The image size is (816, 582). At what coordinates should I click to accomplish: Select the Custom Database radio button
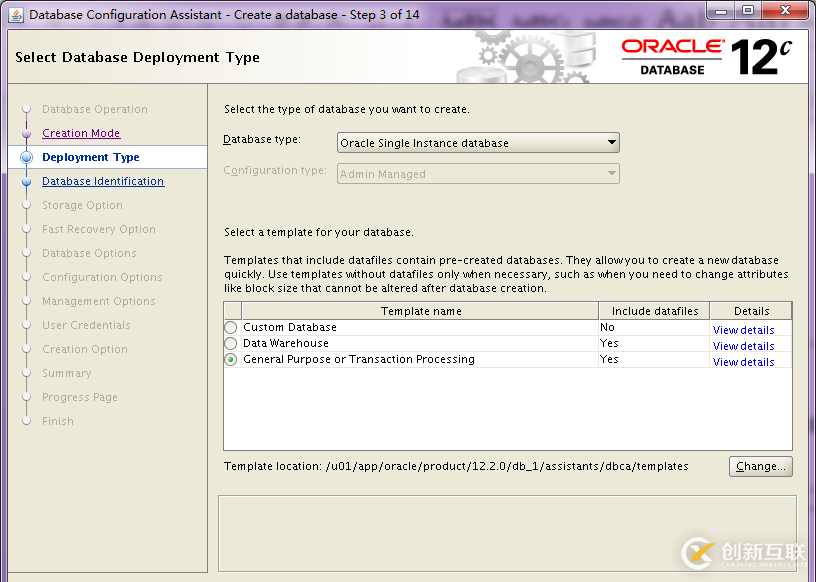[x=231, y=327]
